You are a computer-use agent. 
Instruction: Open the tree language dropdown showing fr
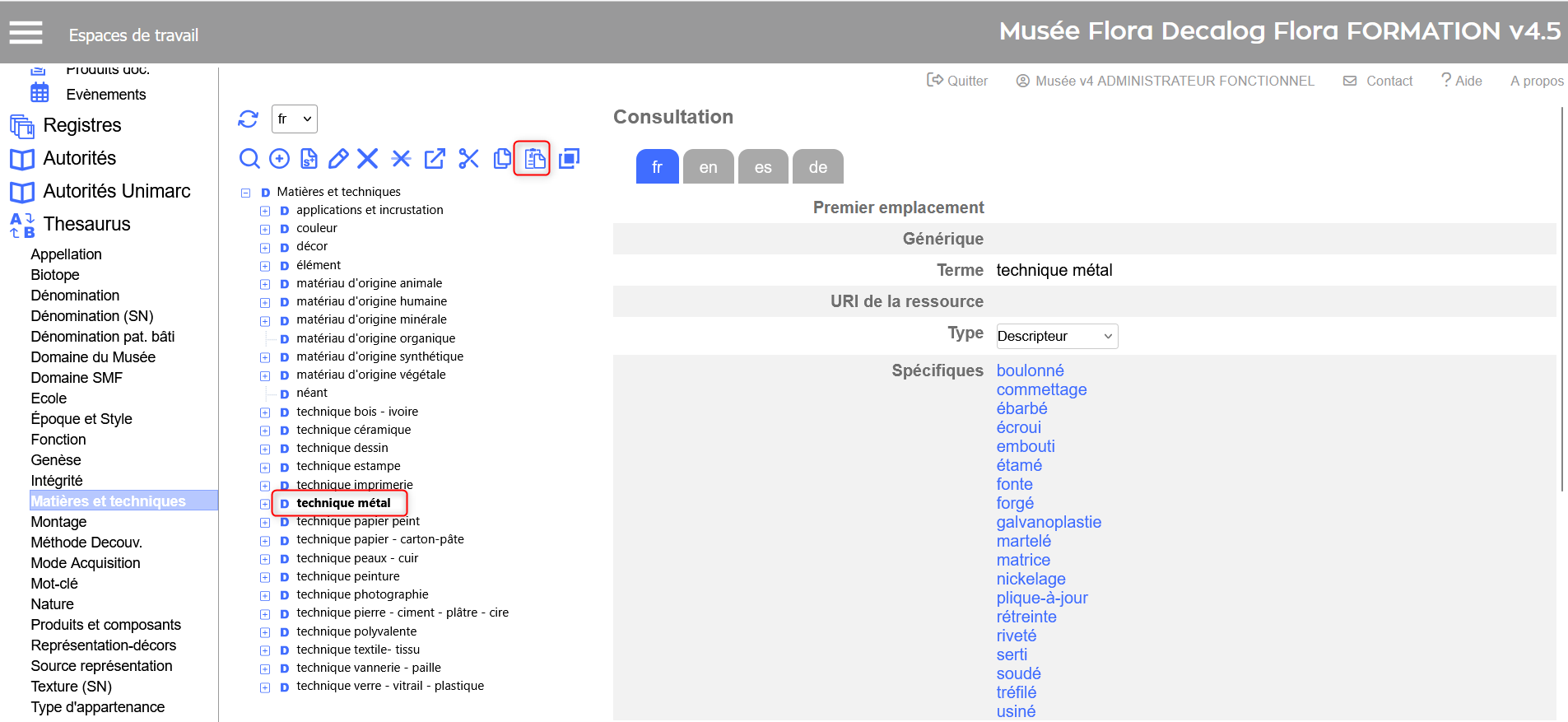click(294, 119)
